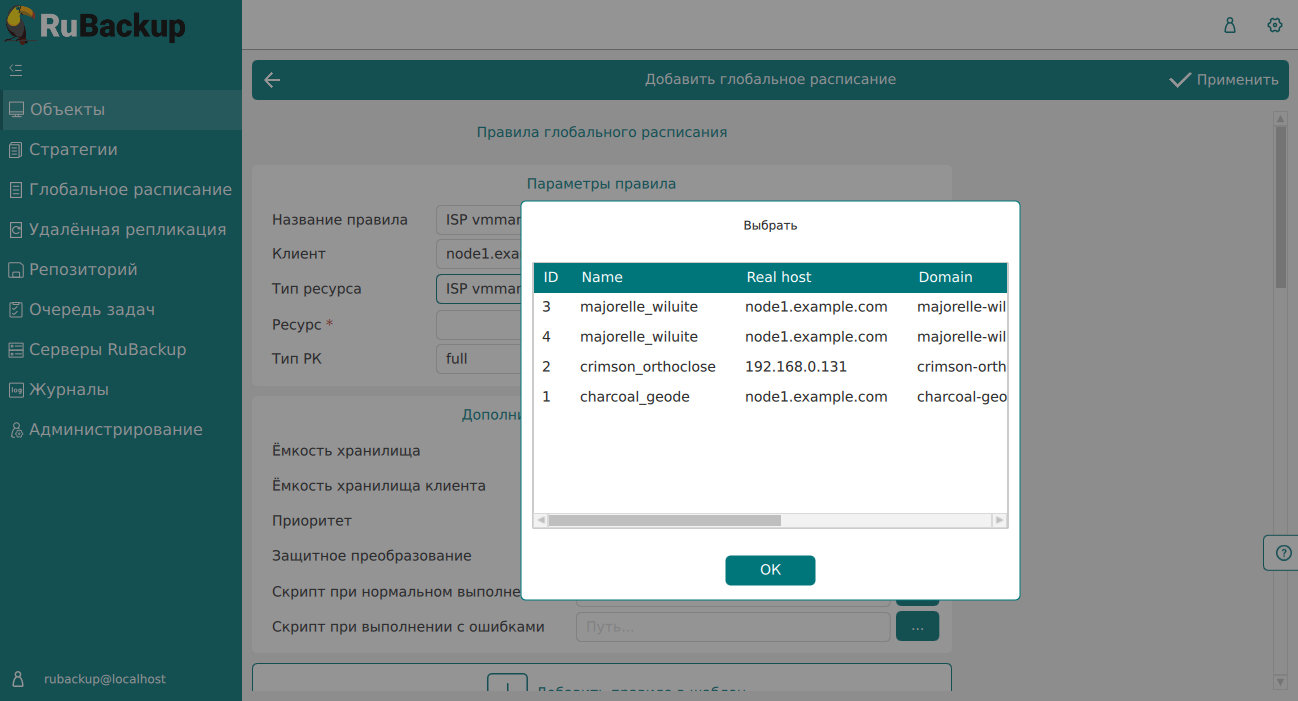This screenshot has height=701, width=1298.
Task: Collapse the sidebar with the toggle icon
Action: click(x=16, y=70)
